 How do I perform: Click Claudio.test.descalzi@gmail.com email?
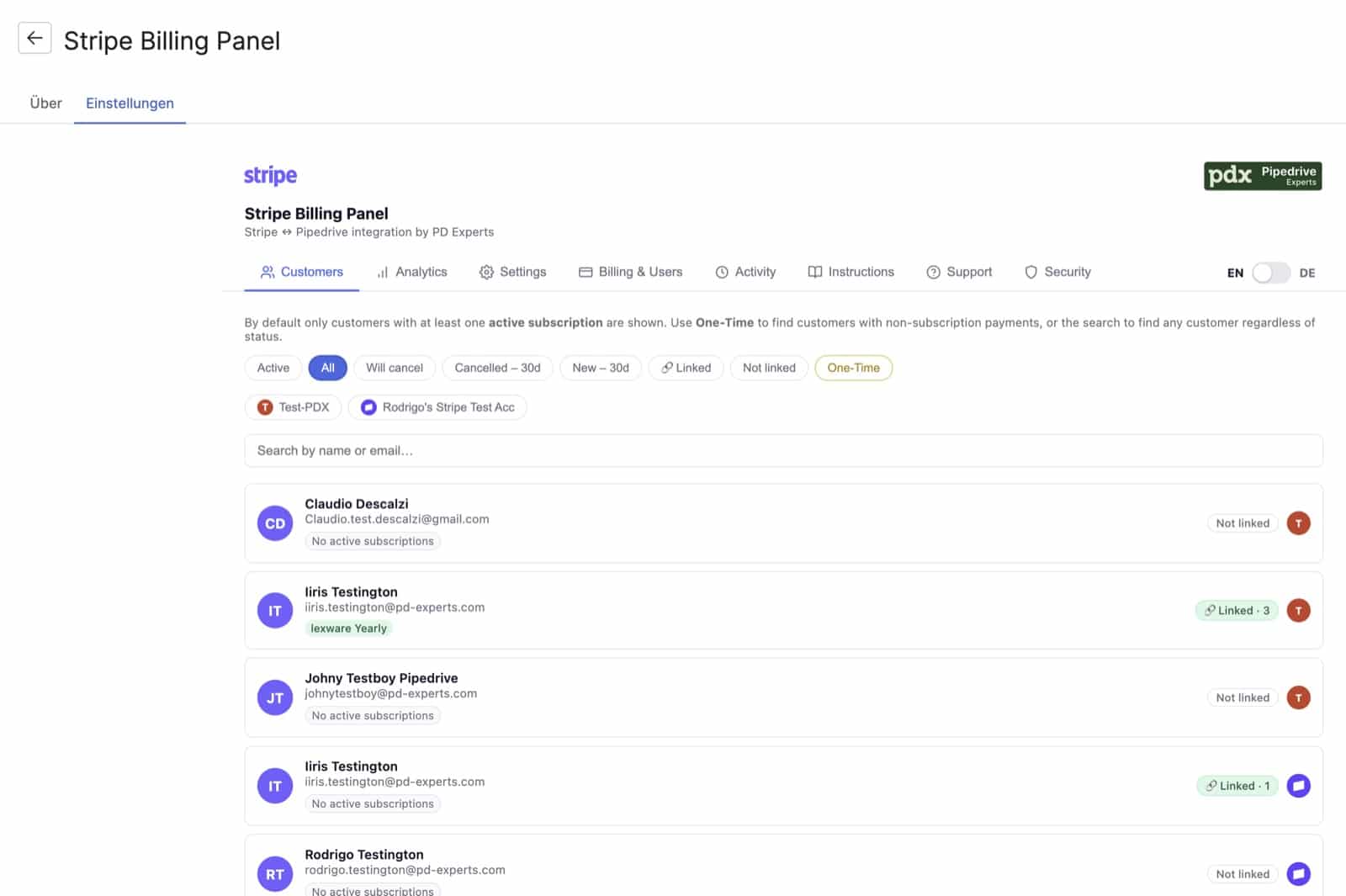coord(397,519)
